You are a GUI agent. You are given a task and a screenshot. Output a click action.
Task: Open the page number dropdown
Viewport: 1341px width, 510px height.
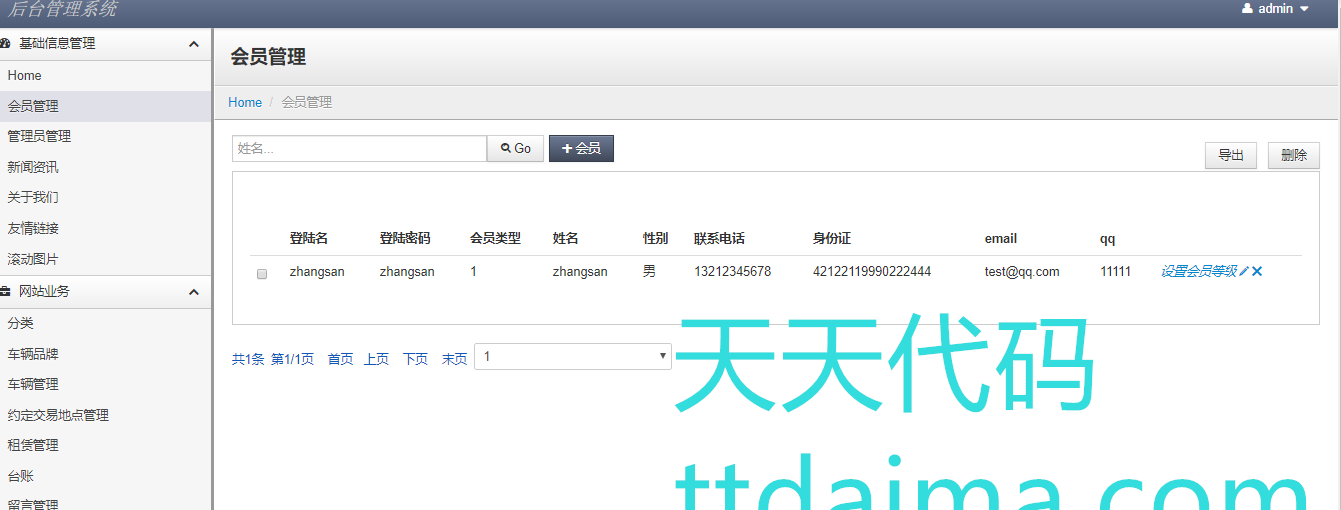[x=572, y=357]
